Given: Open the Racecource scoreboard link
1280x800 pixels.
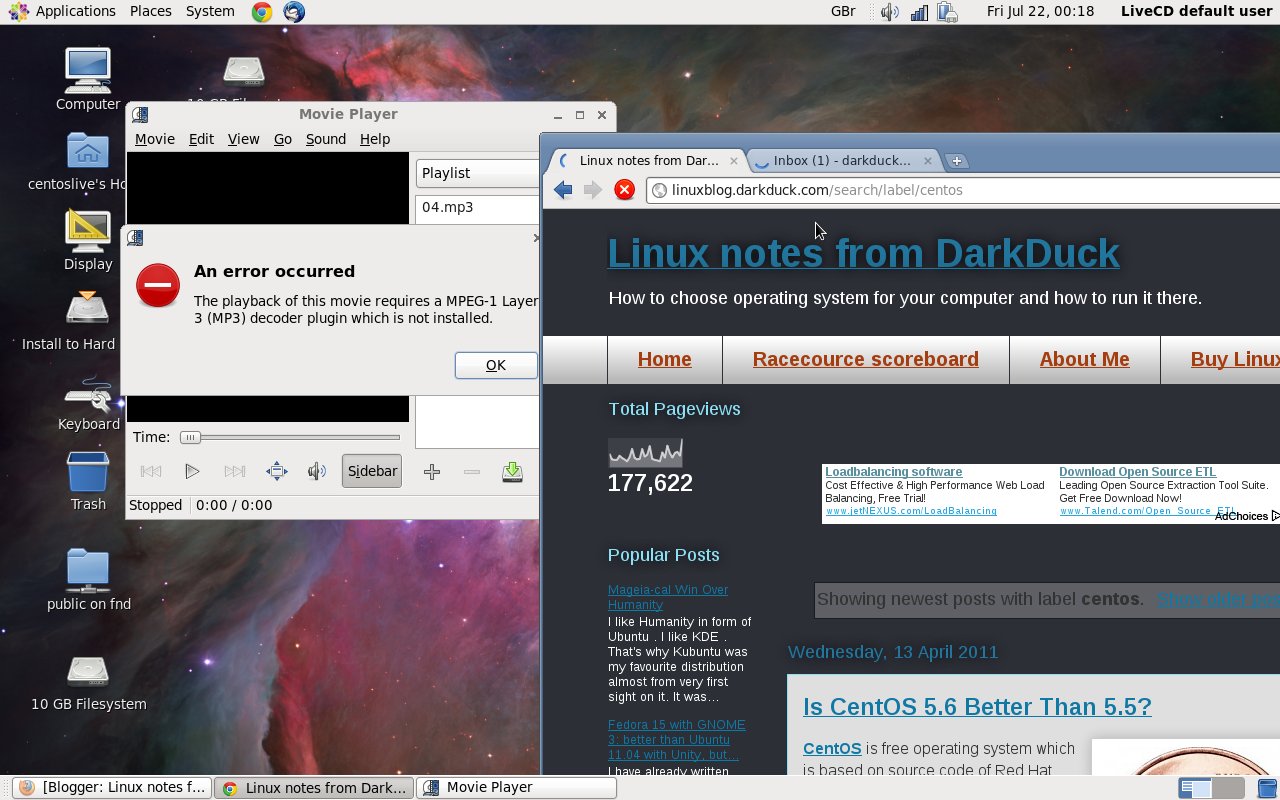Looking at the screenshot, I should pyautogui.click(x=866, y=359).
